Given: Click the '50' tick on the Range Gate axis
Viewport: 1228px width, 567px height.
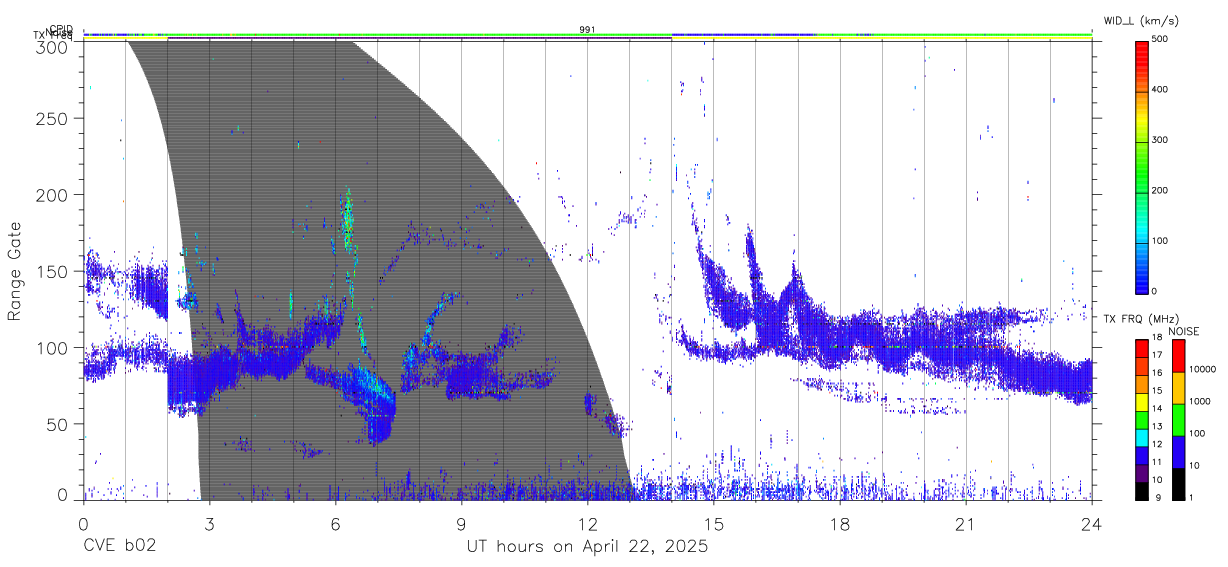Looking at the screenshot, I should click(58, 424).
